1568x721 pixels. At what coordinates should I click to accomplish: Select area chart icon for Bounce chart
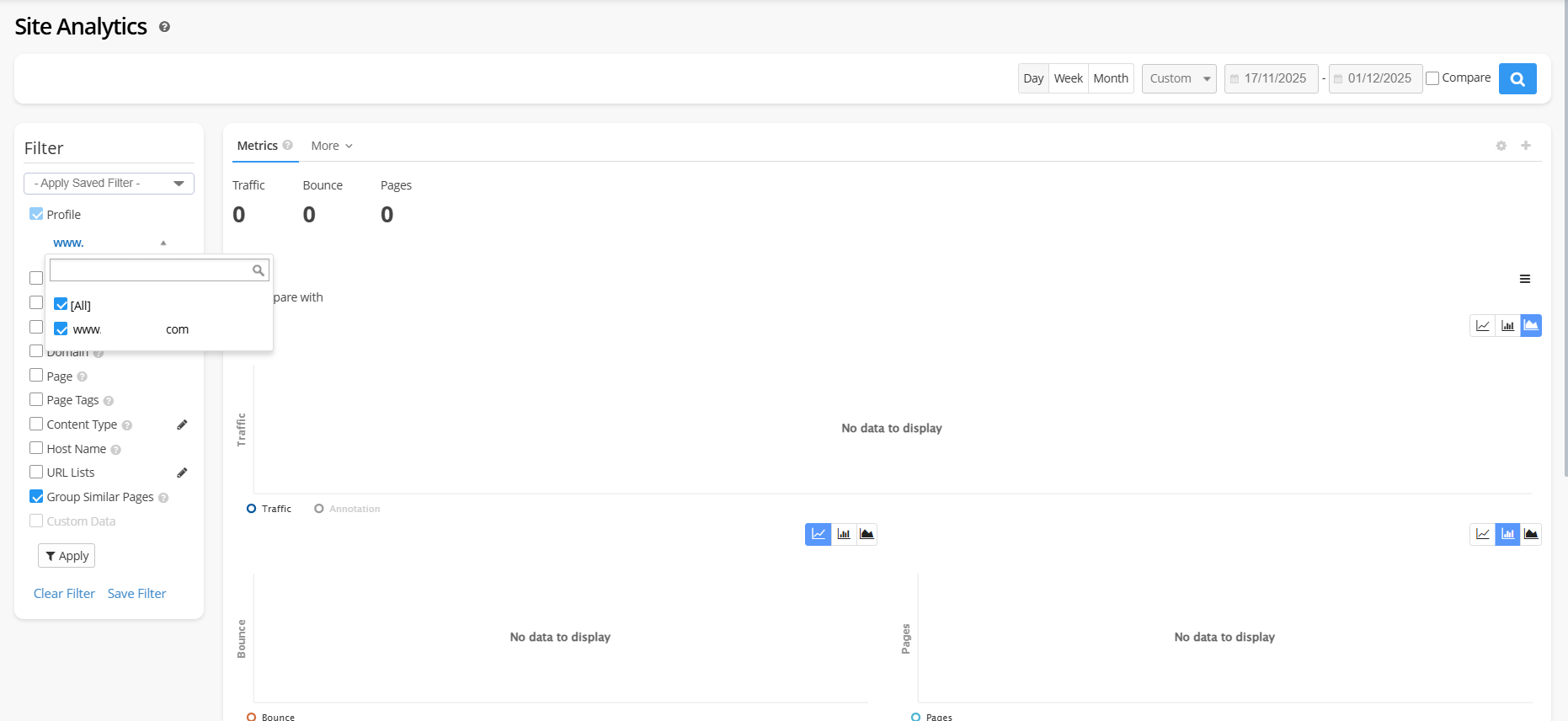867,534
